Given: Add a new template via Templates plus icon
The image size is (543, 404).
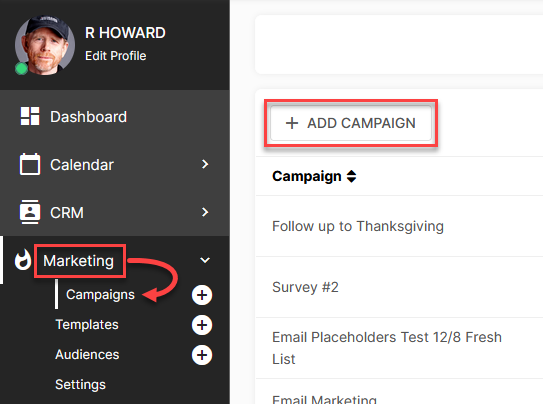Looking at the screenshot, I should coord(202,325).
